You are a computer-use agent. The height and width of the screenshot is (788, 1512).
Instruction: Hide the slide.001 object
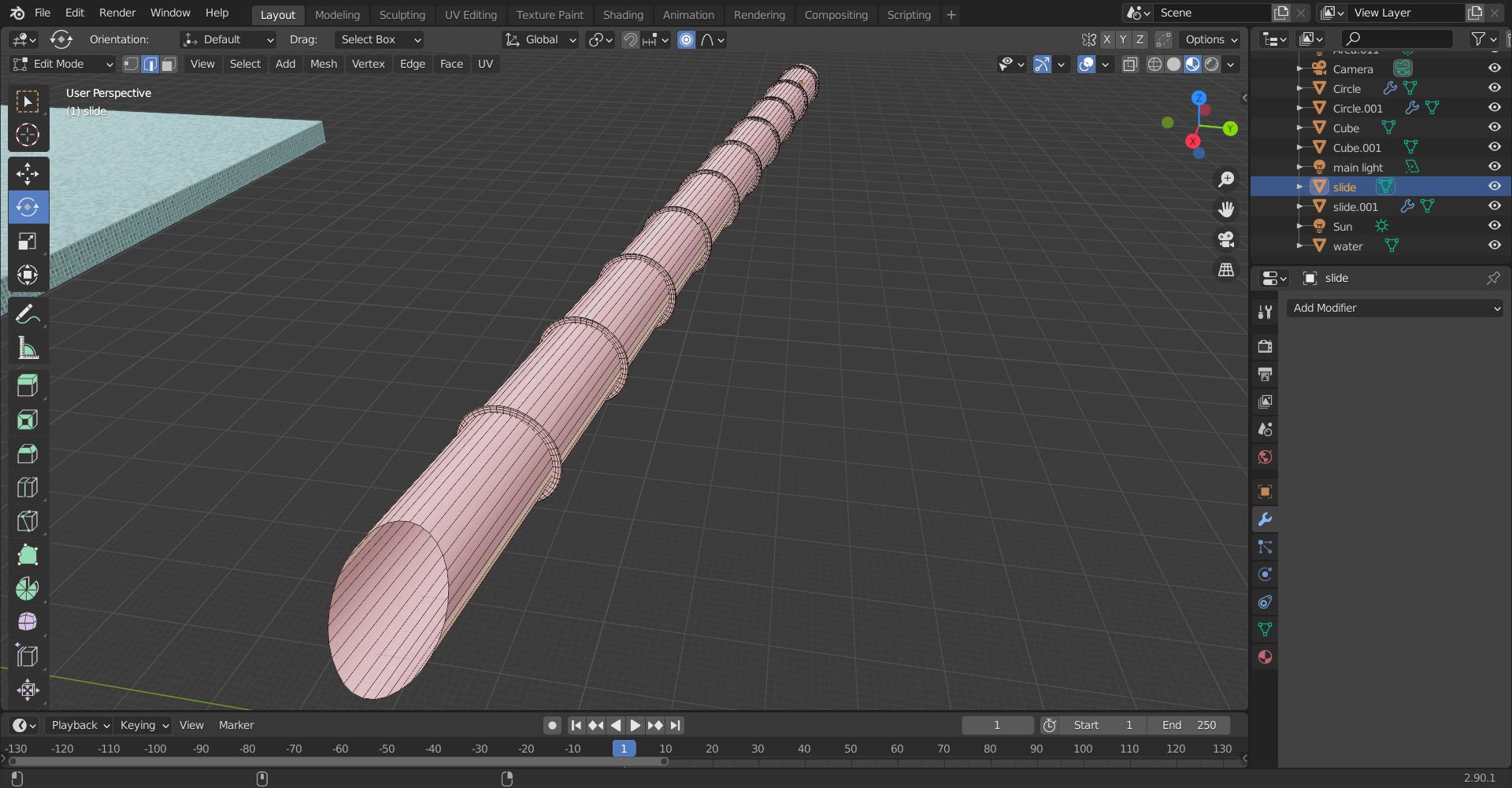click(1494, 206)
